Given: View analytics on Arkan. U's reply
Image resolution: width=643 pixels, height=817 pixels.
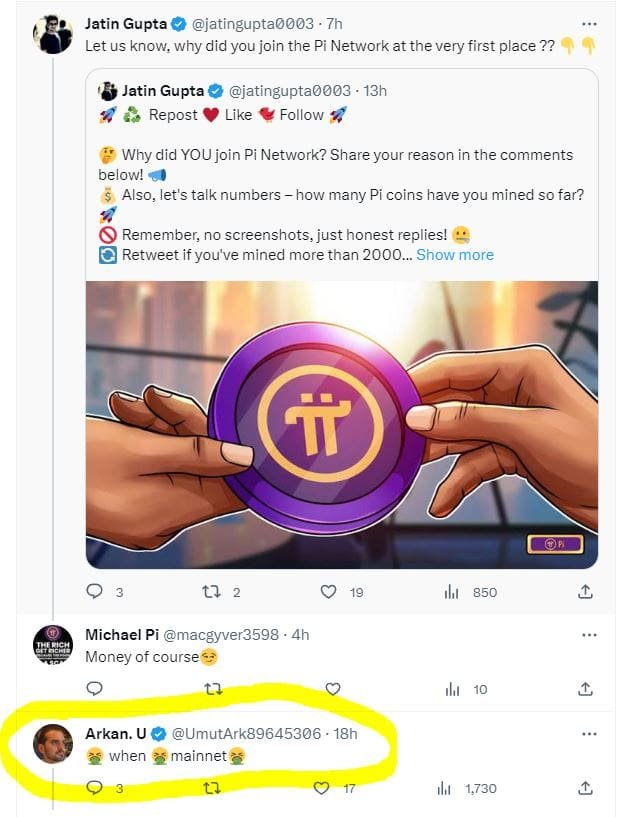Looking at the screenshot, I should click(443, 789).
